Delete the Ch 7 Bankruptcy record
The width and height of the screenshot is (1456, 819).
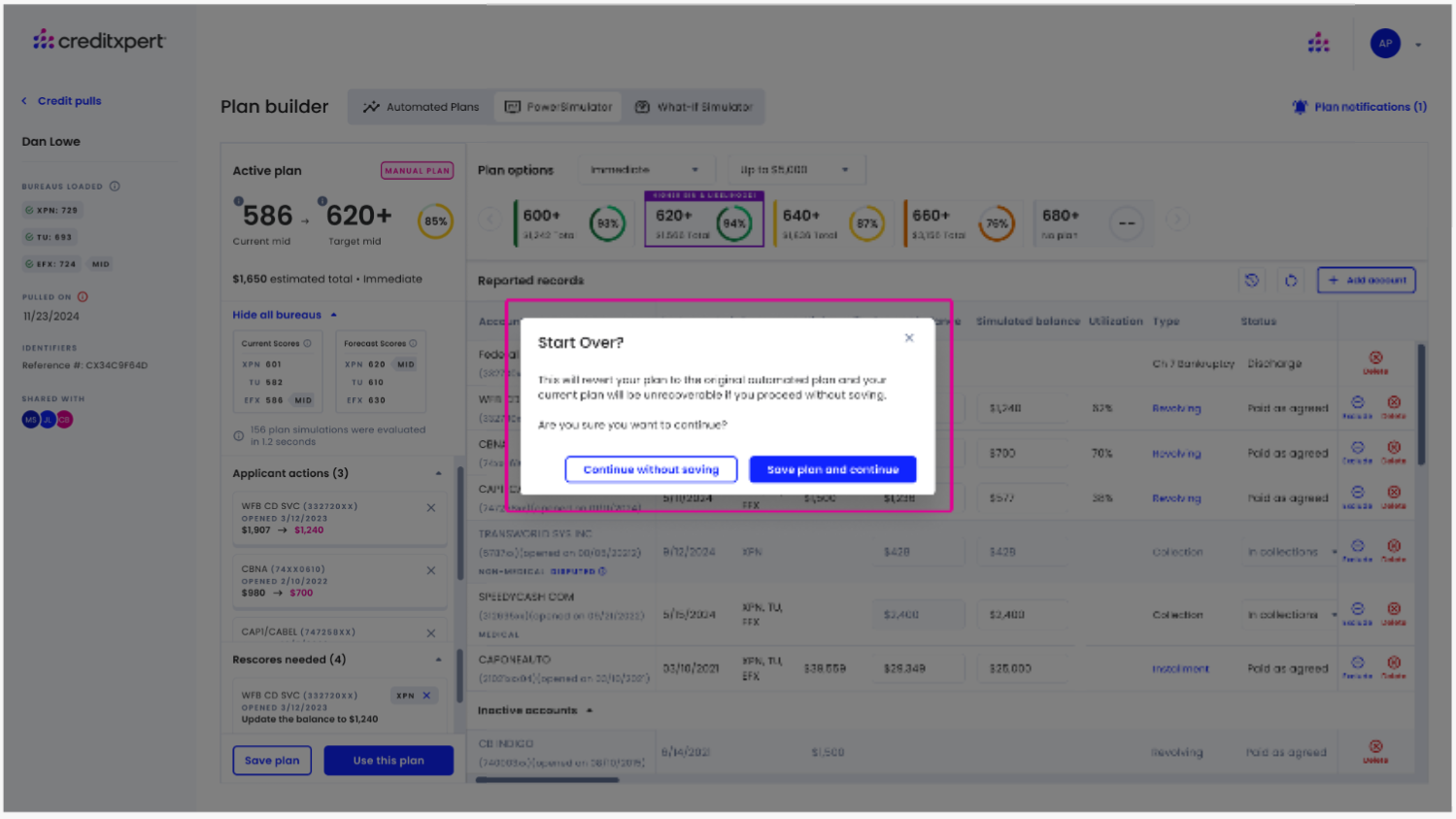click(1375, 361)
